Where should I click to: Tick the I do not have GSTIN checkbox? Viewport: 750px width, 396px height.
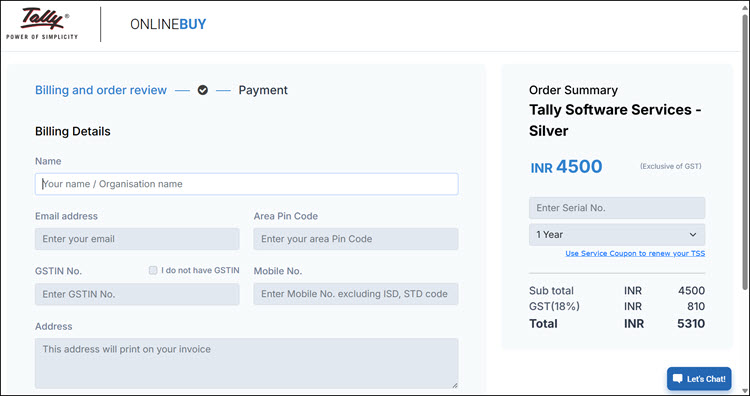(153, 270)
